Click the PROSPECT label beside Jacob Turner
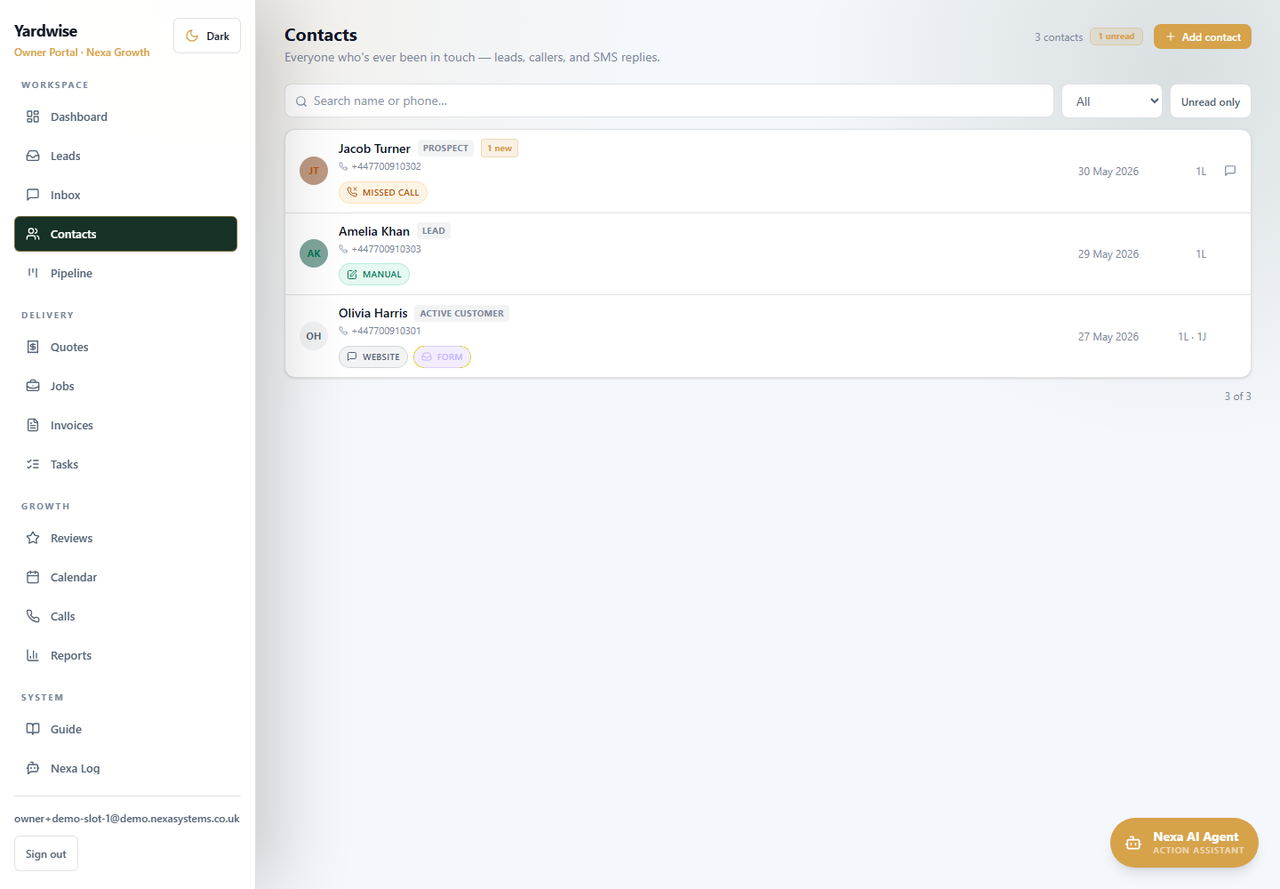Screen dimensions: 1280x889 point(446,148)
